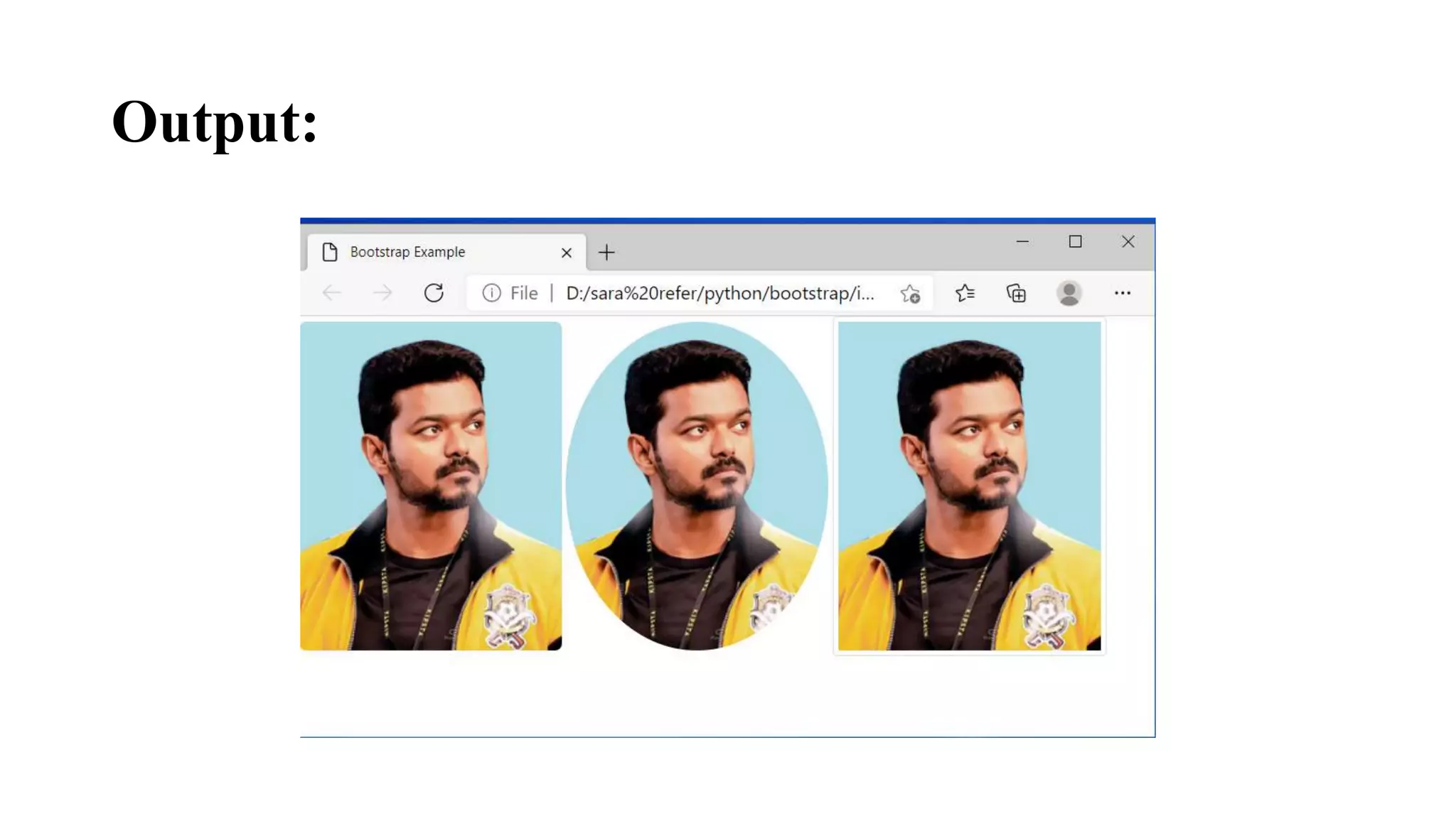
Task: Click the browser back arrow
Action: (331, 293)
